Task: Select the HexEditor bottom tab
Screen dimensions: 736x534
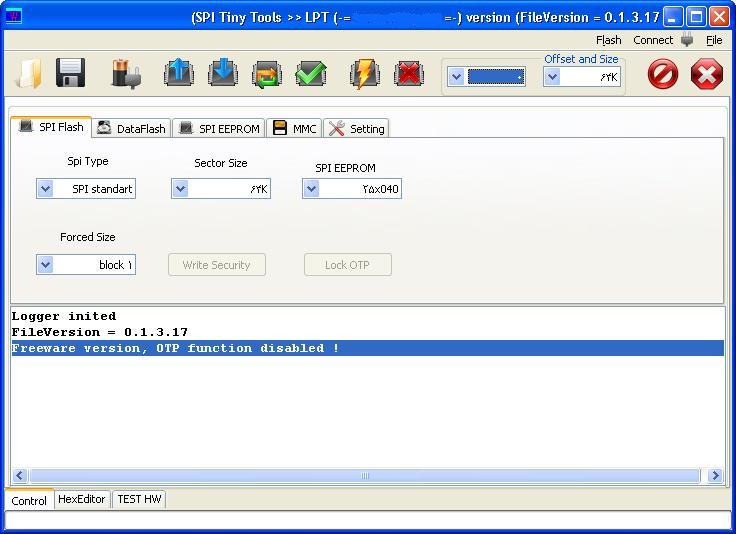Action: 82,499
